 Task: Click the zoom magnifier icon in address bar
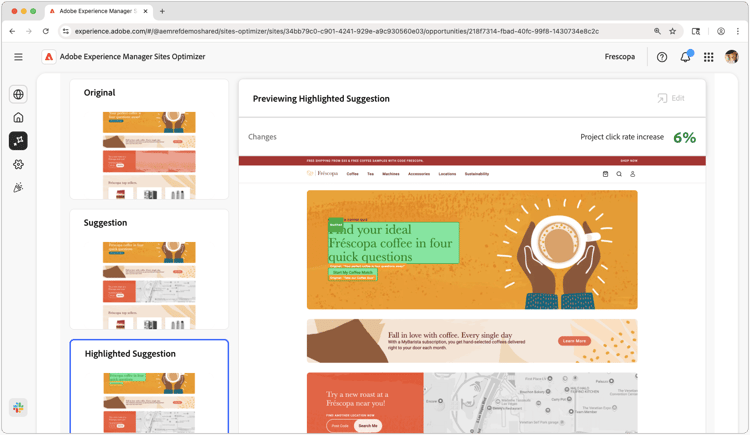point(657,31)
